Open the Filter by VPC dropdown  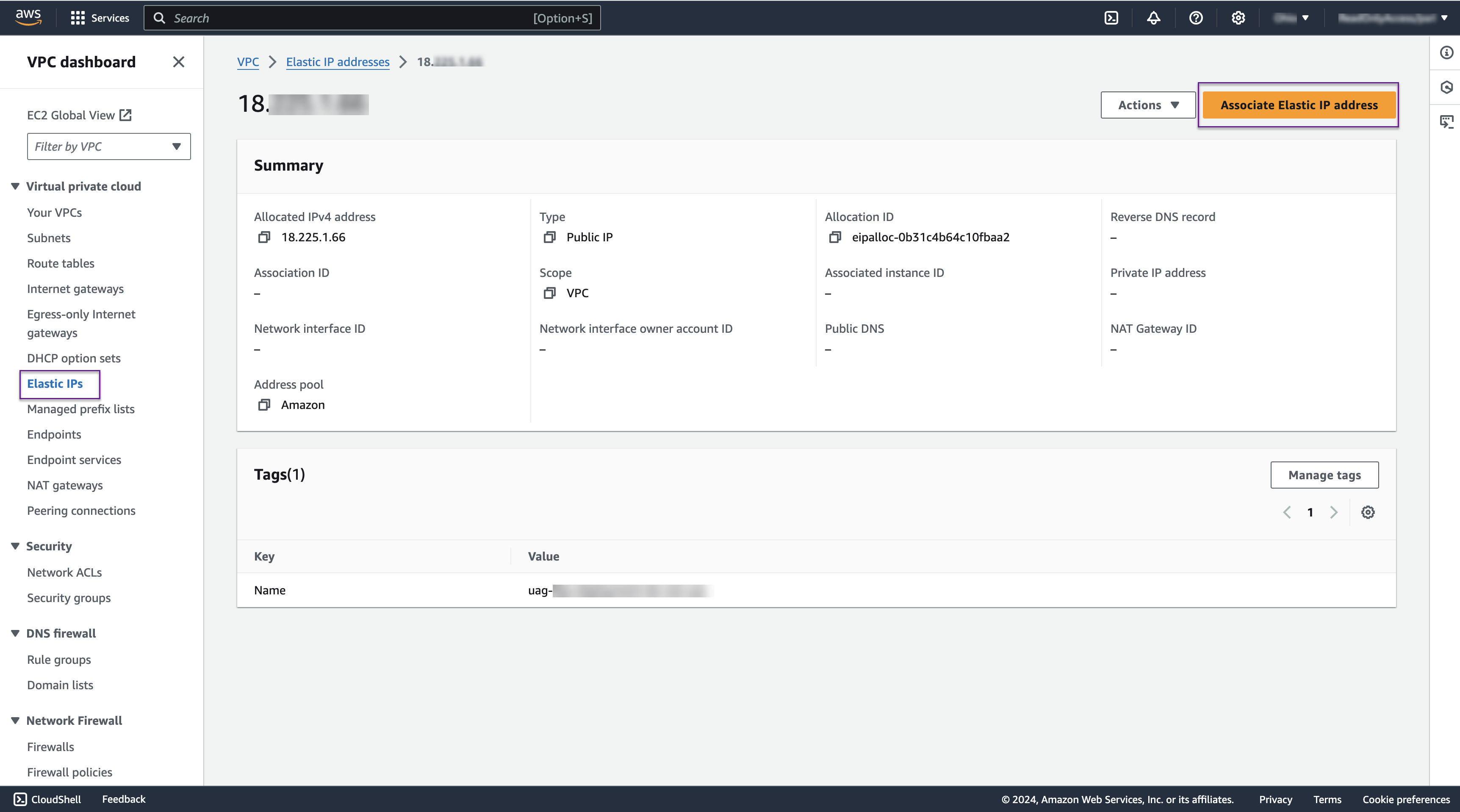click(x=109, y=147)
